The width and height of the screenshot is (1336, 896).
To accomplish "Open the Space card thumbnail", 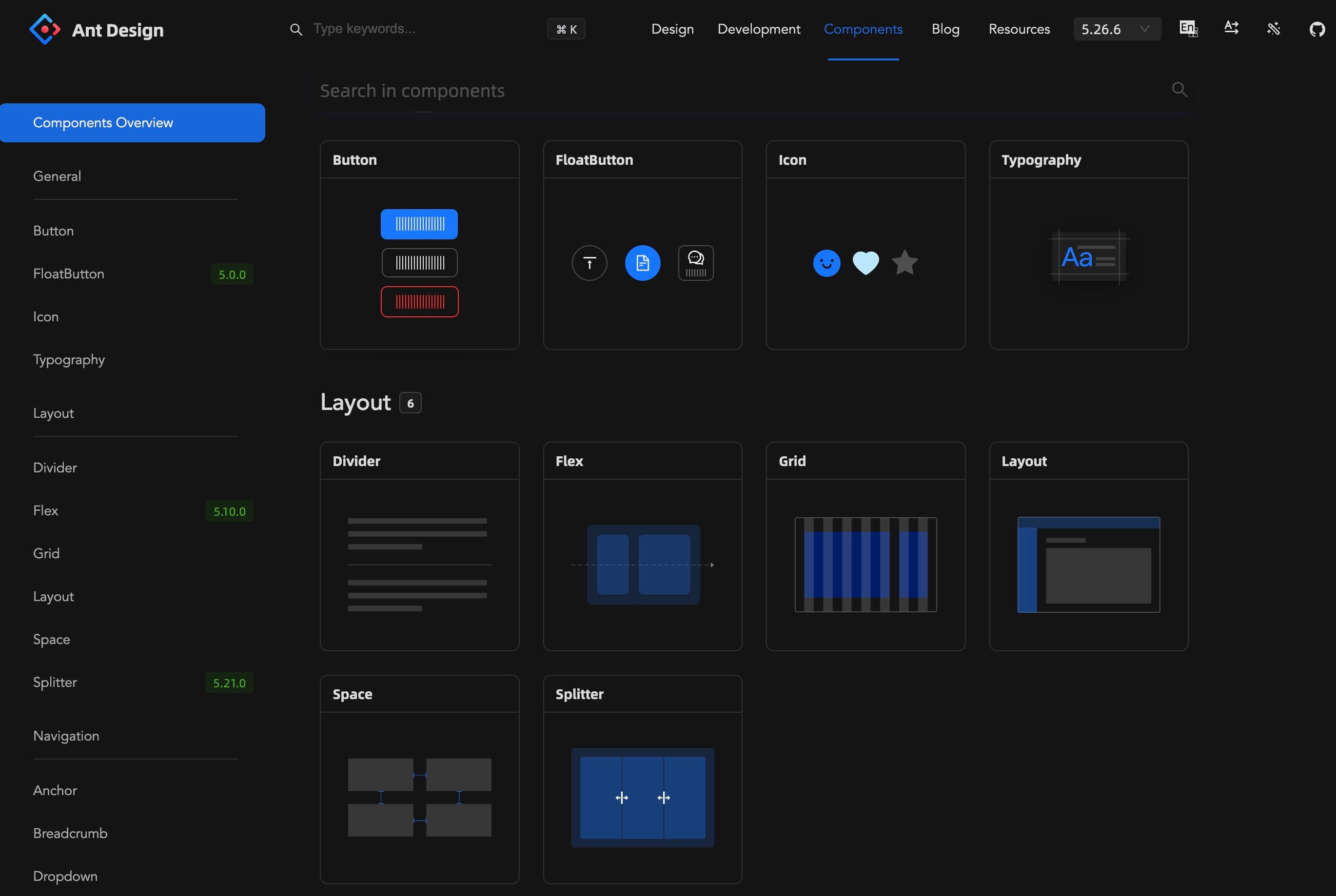I will tap(419, 798).
